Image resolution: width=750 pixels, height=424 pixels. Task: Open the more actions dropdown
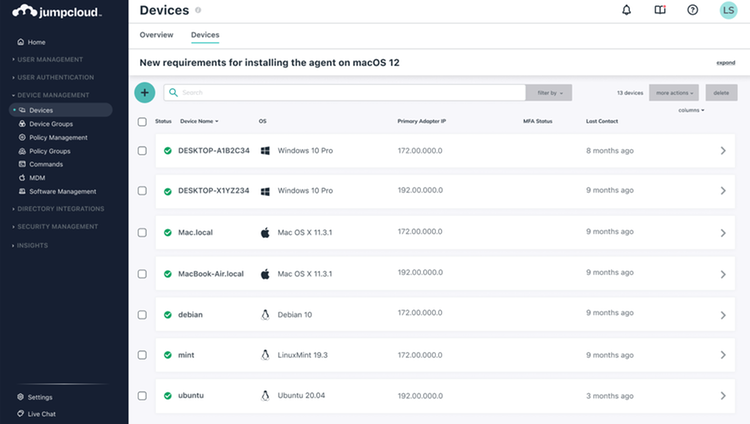[674, 93]
